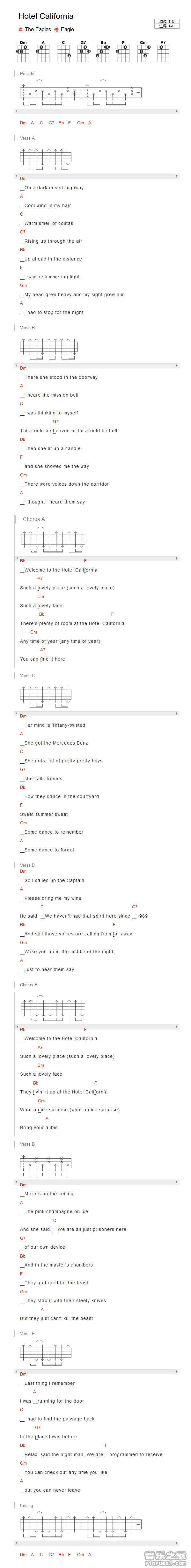This screenshot has height=1568, width=191.
Task: Click the Hotel California song title
Action: pyautogui.click(x=46, y=16)
